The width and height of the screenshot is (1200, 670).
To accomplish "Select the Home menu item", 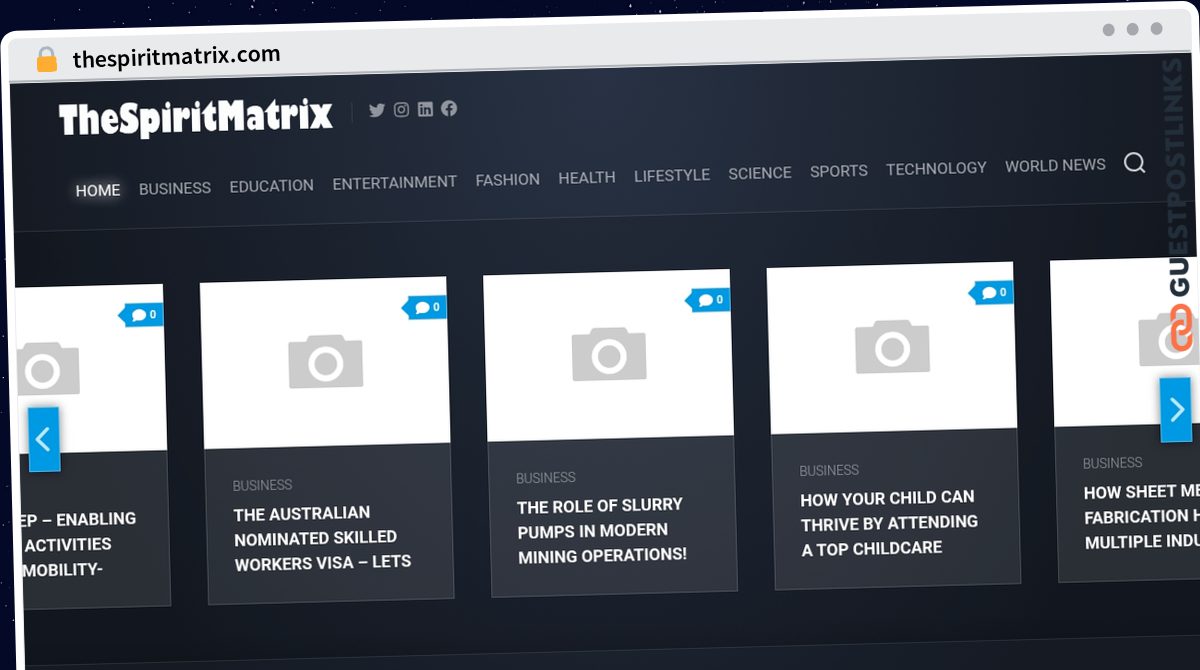I will pyautogui.click(x=98, y=190).
